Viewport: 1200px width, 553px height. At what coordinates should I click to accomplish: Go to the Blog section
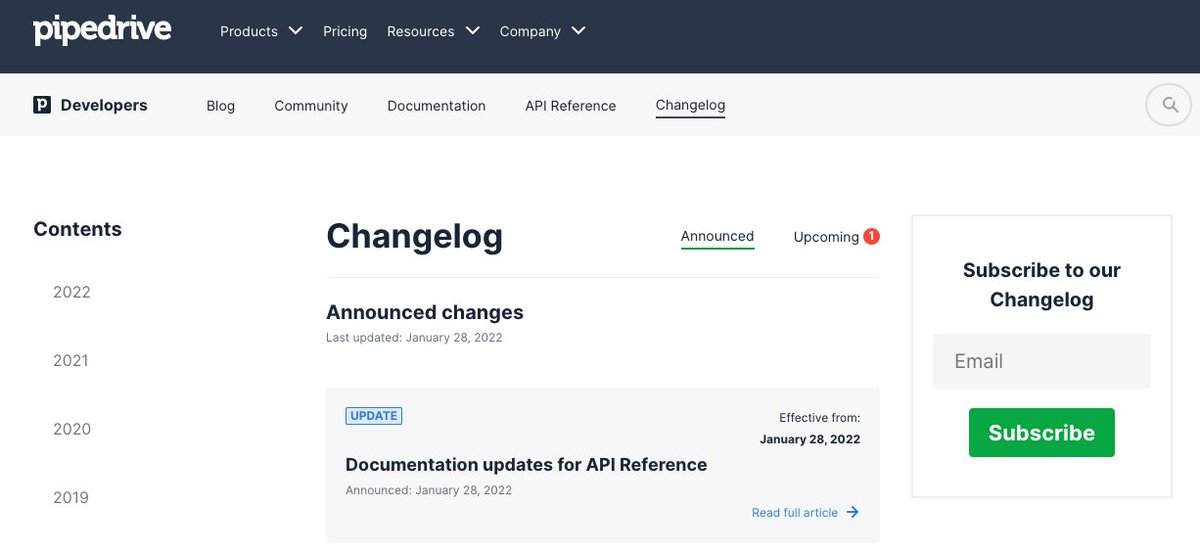[x=220, y=105]
